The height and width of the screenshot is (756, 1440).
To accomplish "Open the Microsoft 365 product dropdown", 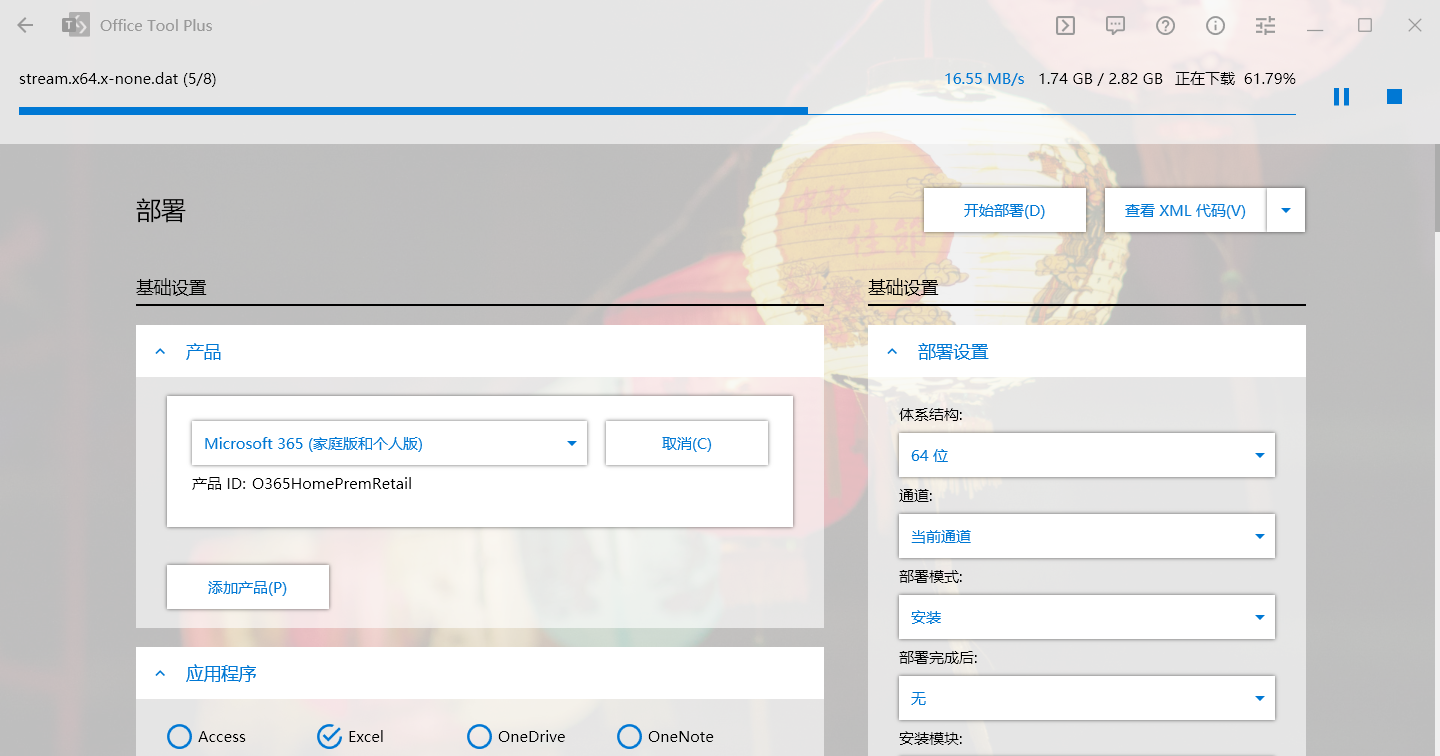I will point(389,443).
